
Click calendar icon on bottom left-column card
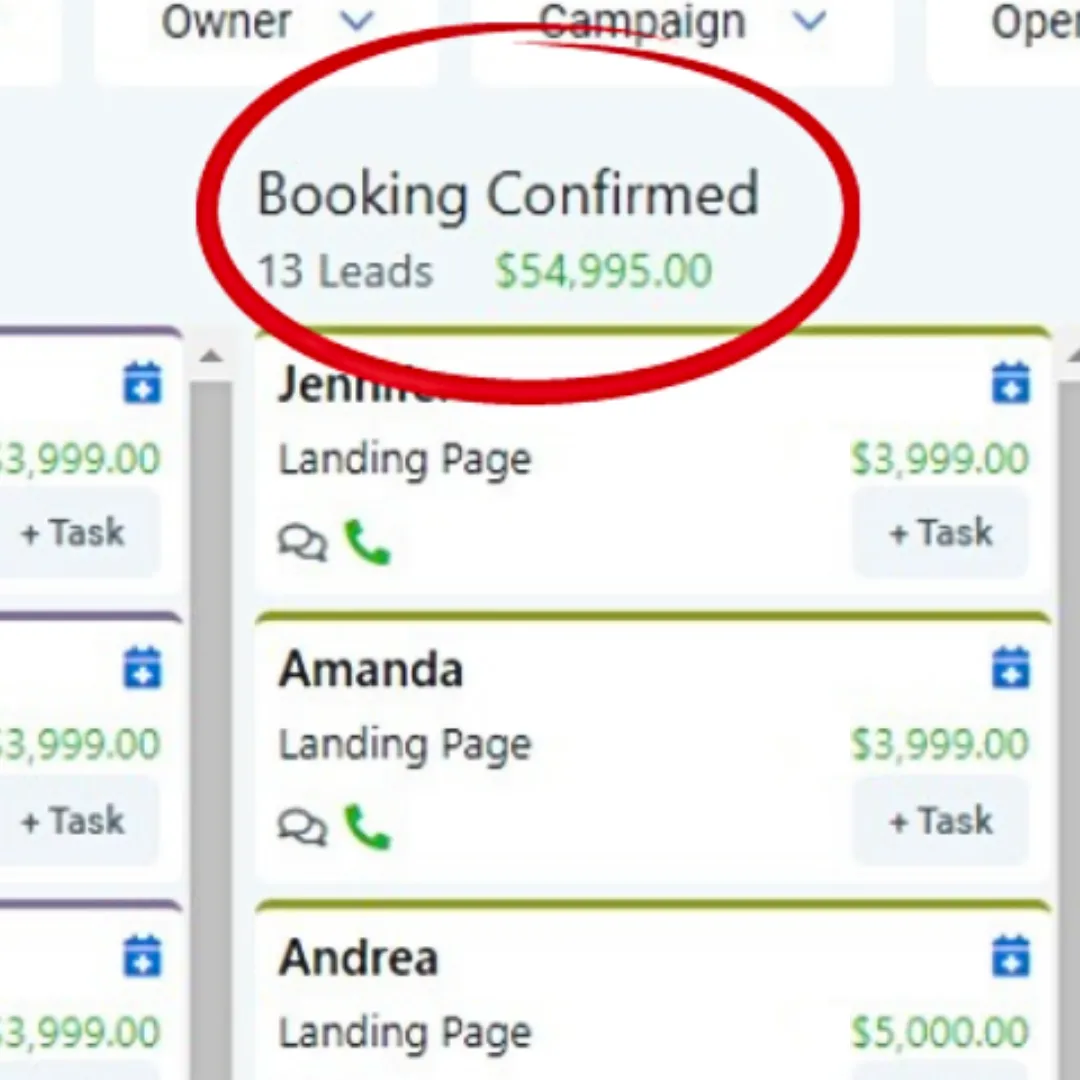pyautogui.click(x=142, y=955)
